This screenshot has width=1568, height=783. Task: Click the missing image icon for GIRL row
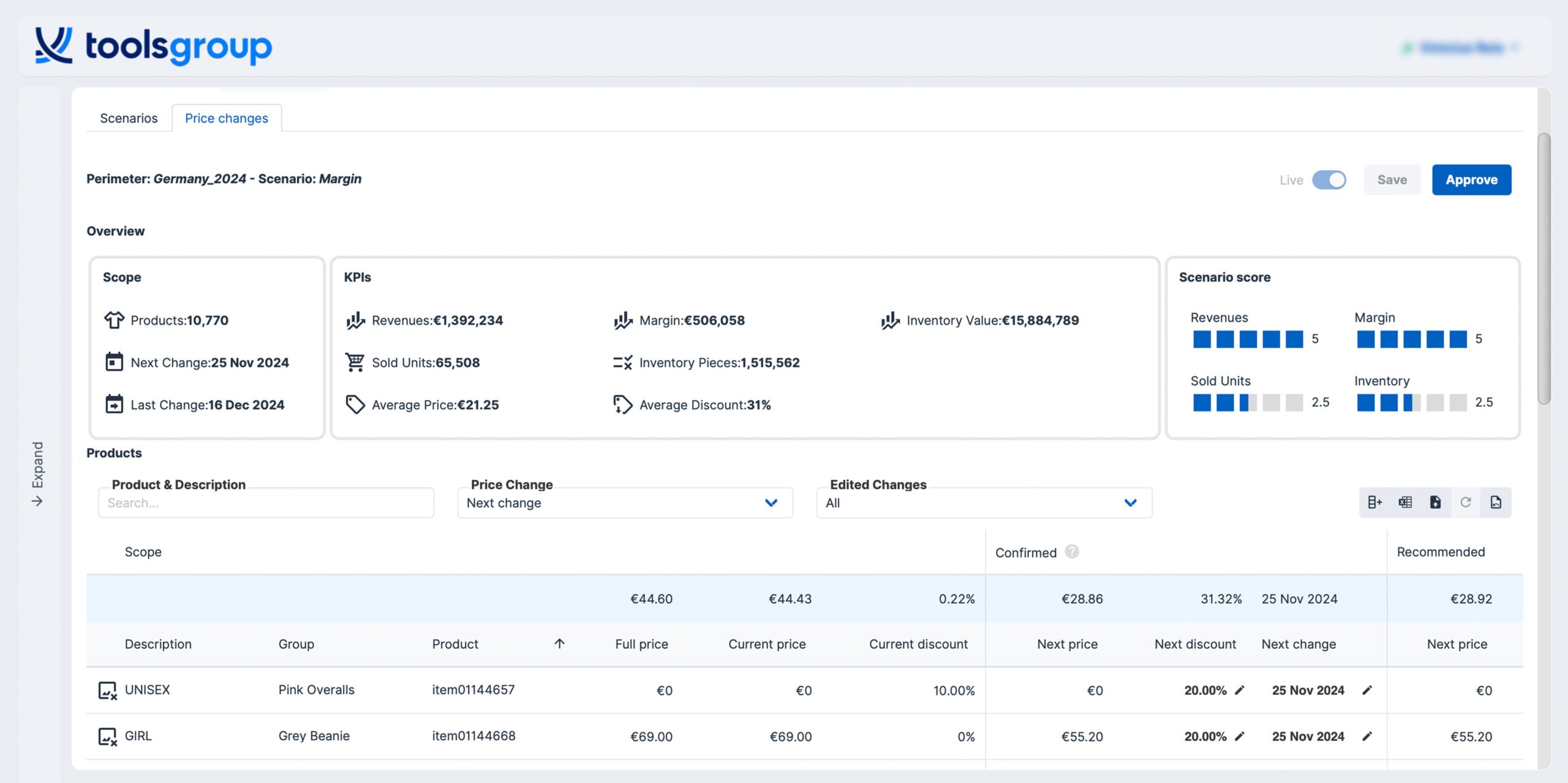tap(108, 736)
